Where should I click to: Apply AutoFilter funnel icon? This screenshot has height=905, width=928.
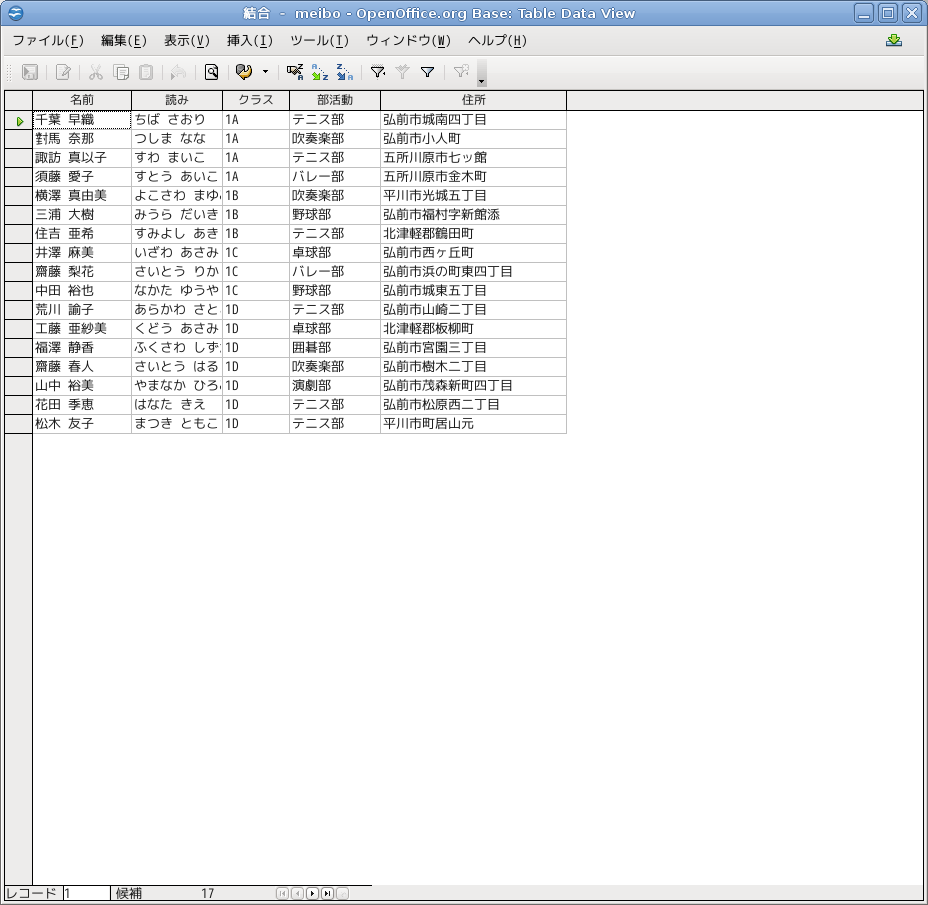(x=378, y=72)
